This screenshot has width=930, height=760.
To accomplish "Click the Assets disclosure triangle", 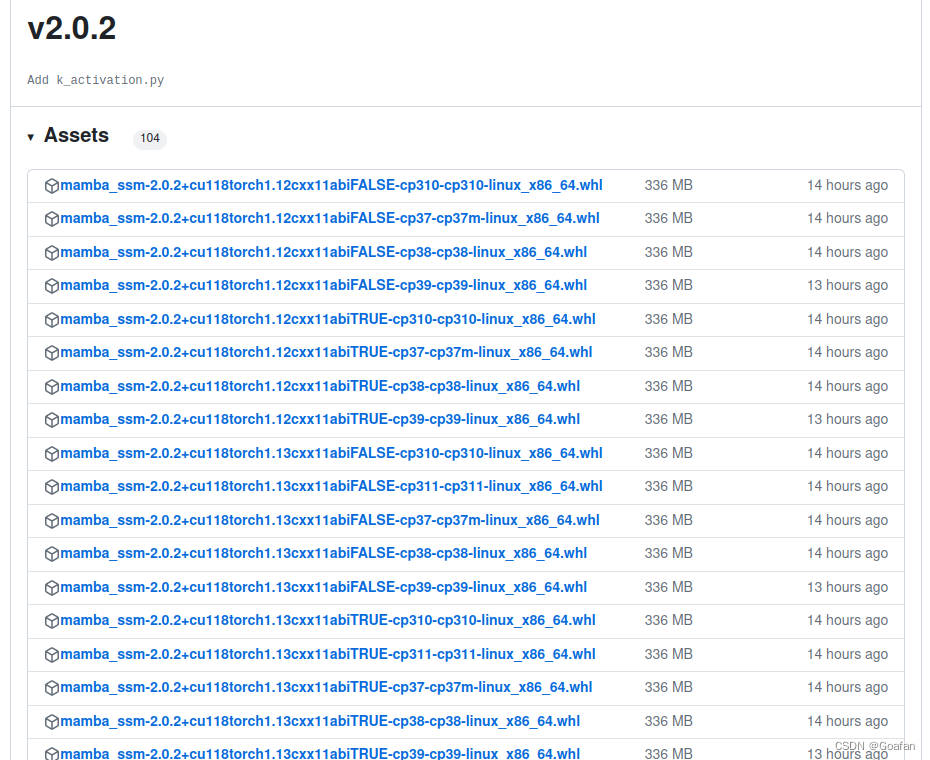I will [31, 136].
